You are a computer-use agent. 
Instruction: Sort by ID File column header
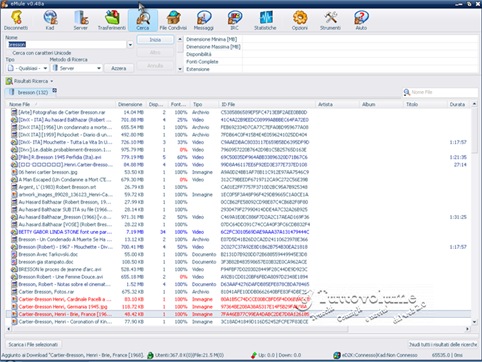(267, 104)
